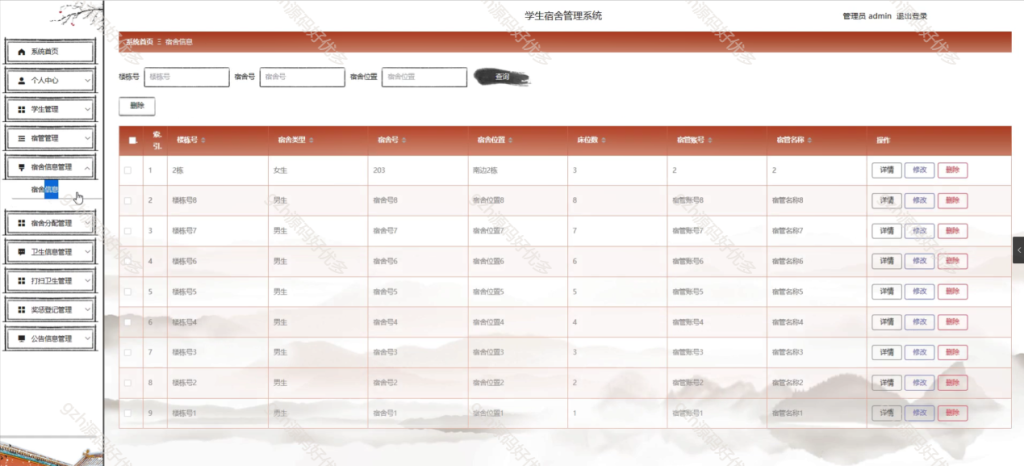
Task: Click the person icon of 个人中心
Action: (x=22, y=79)
